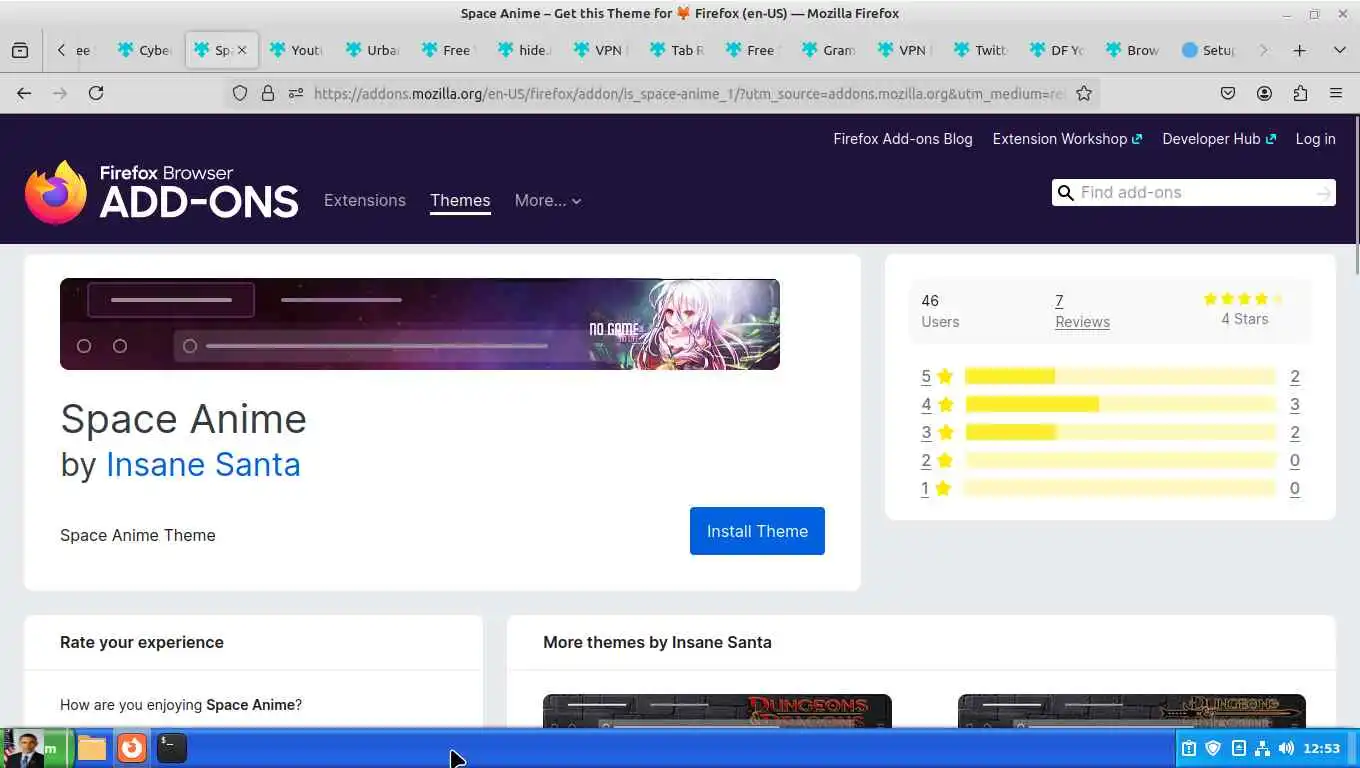This screenshot has width=1360, height=768.
Task: Click the 4 Stars average rating
Action: pyautogui.click(x=1244, y=310)
